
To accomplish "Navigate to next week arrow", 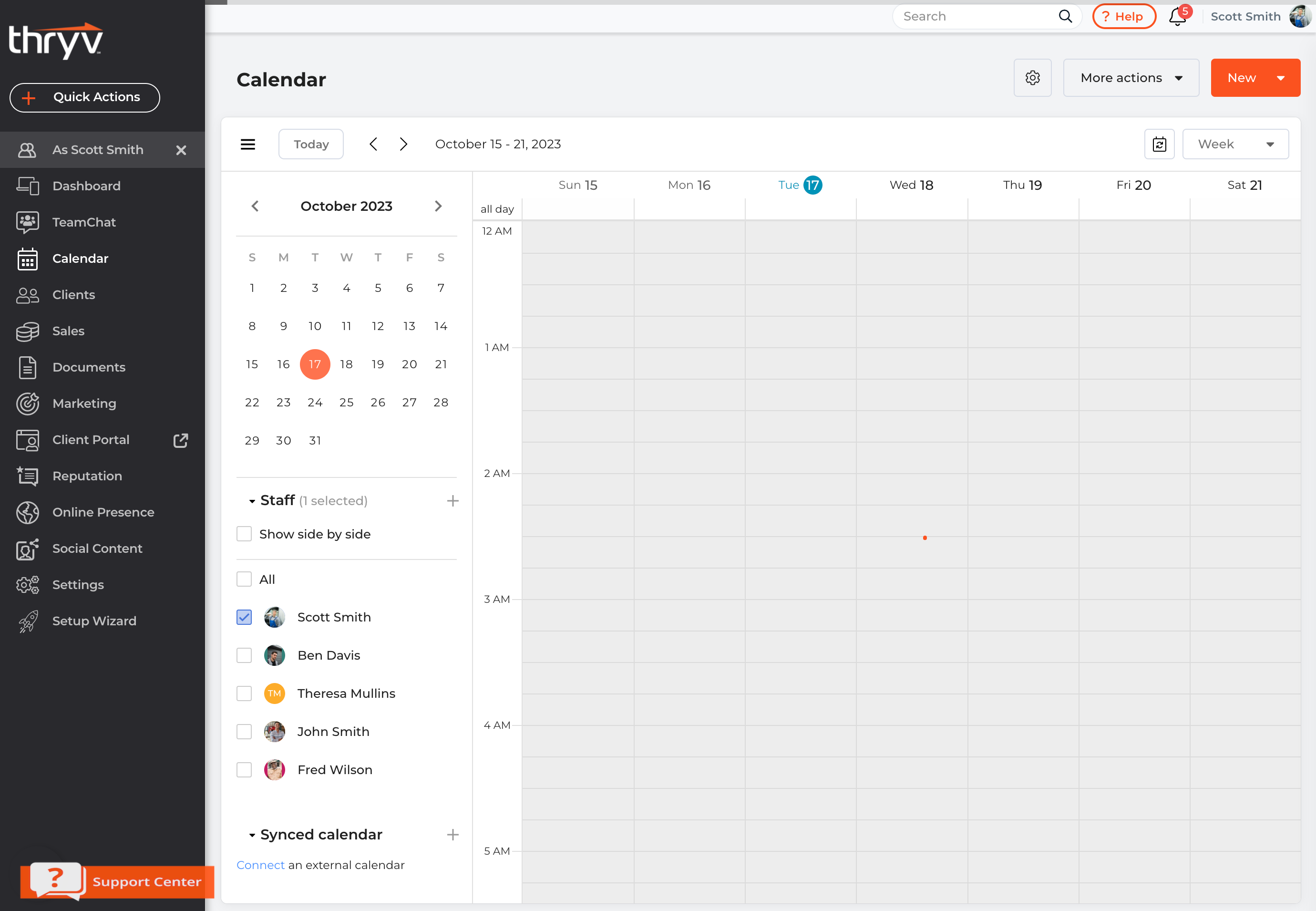I will click(404, 143).
